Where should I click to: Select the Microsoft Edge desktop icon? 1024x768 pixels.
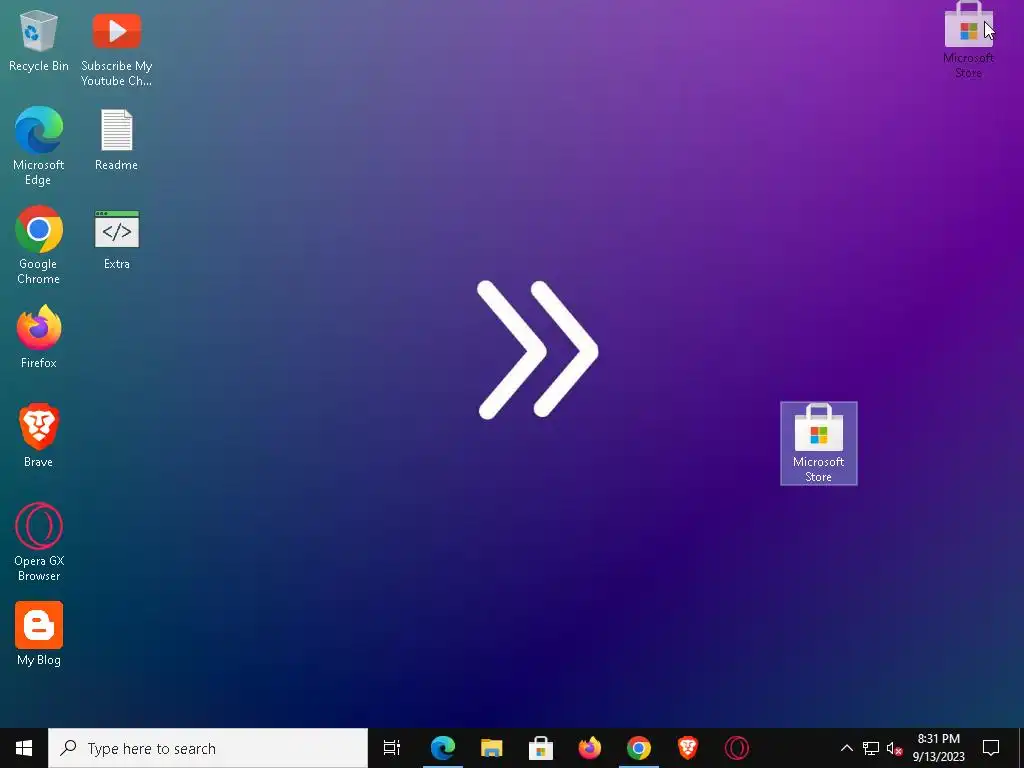pyautogui.click(x=39, y=146)
